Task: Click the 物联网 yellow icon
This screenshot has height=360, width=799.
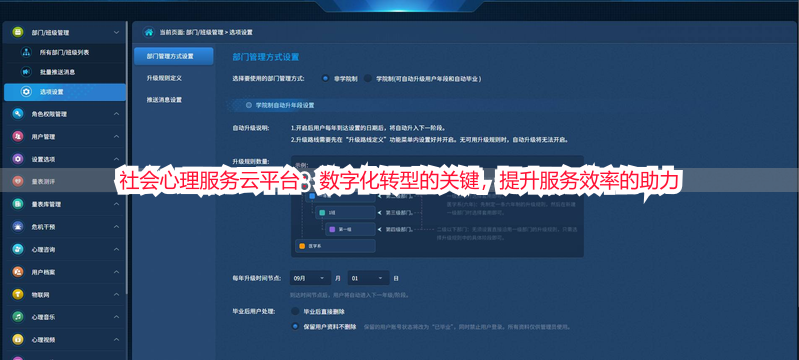Action: coord(18,294)
